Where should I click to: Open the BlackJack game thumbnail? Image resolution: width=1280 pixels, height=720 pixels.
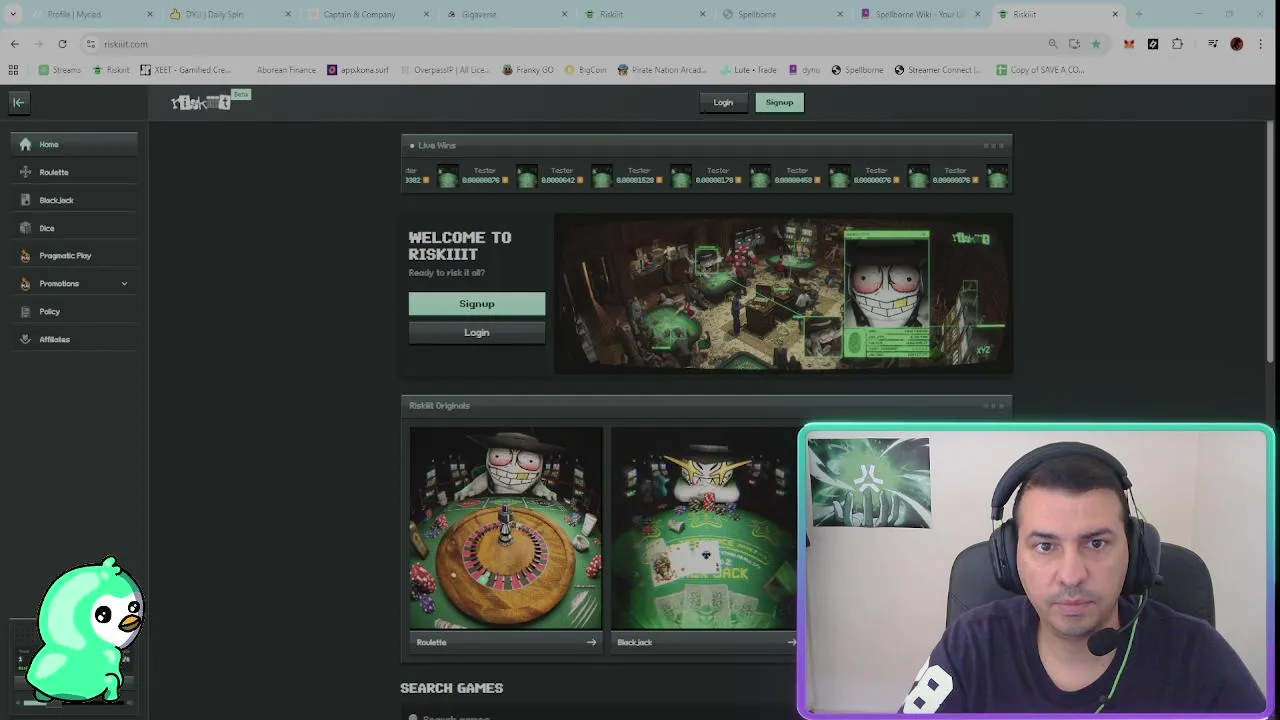(x=704, y=529)
